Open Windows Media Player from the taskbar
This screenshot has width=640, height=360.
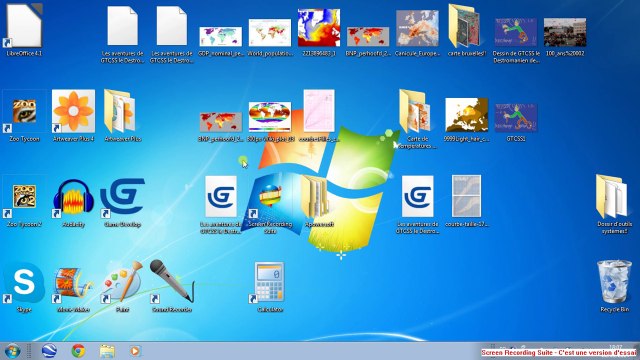pos(135,351)
